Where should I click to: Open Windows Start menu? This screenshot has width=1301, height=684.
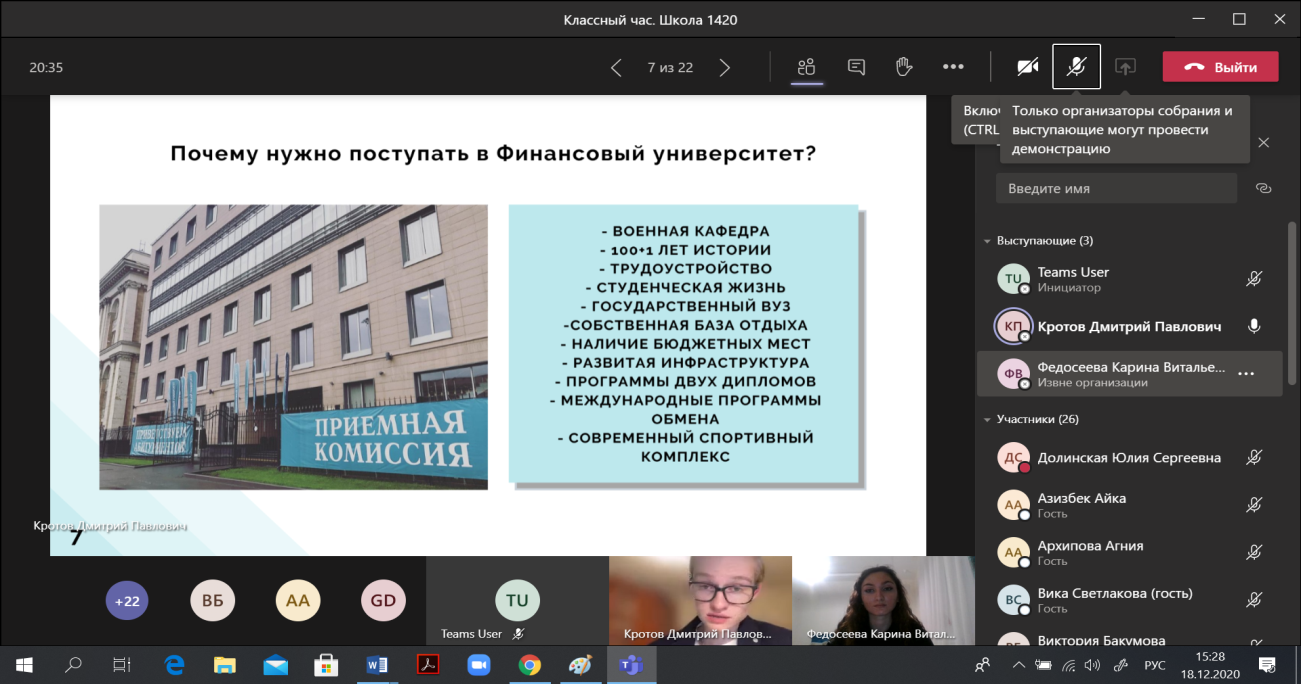coord(23,664)
